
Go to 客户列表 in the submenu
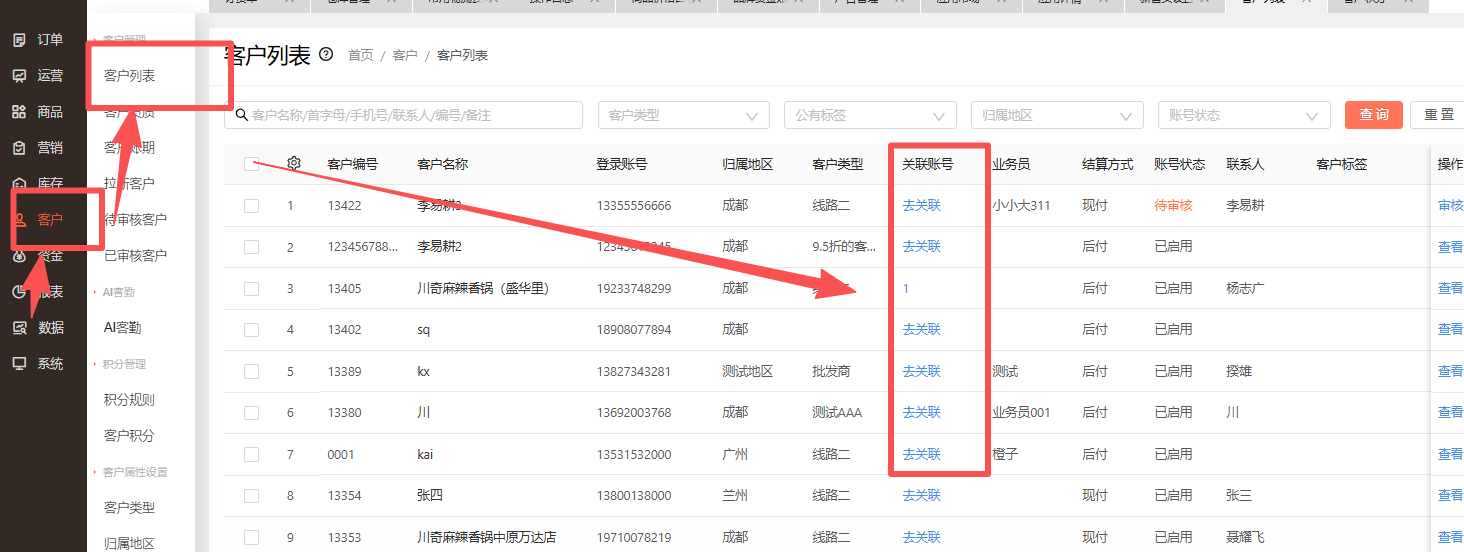[x=130, y=76]
